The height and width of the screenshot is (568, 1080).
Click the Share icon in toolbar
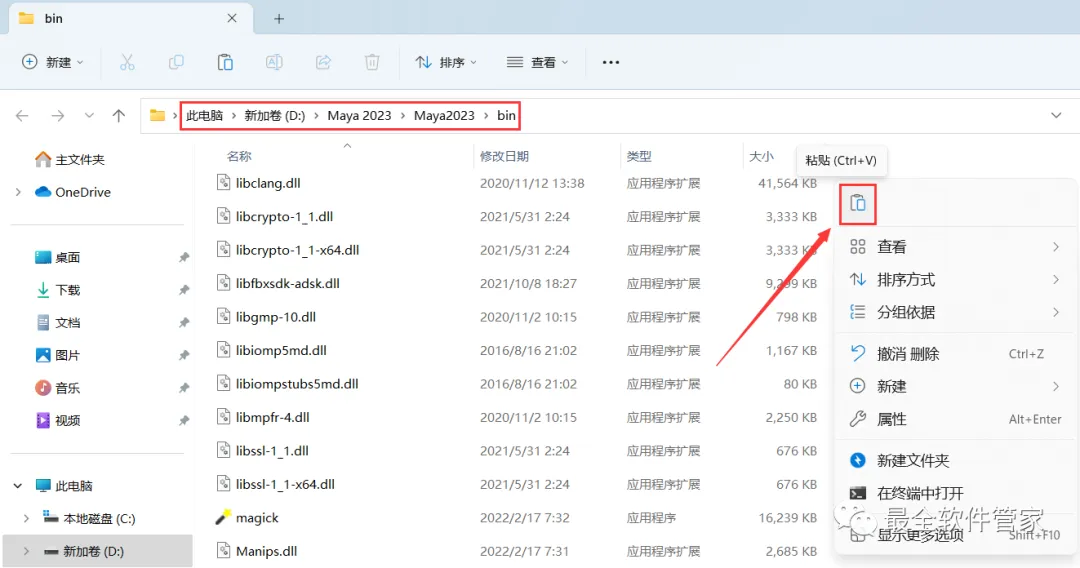323,63
